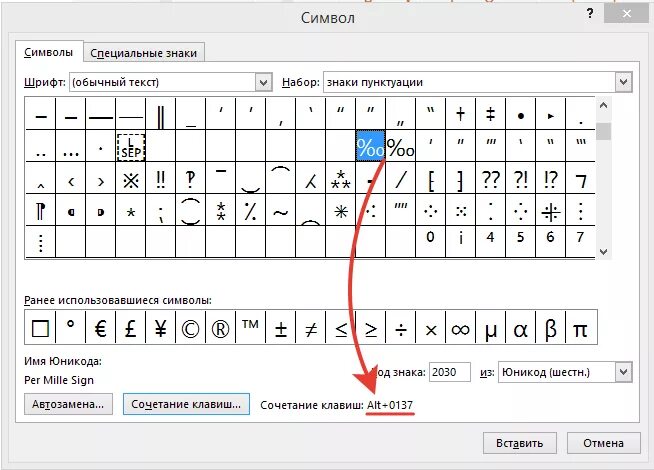Pick the asterism ⁂ symbol
654x470 pixels.
click(x=340, y=178)
